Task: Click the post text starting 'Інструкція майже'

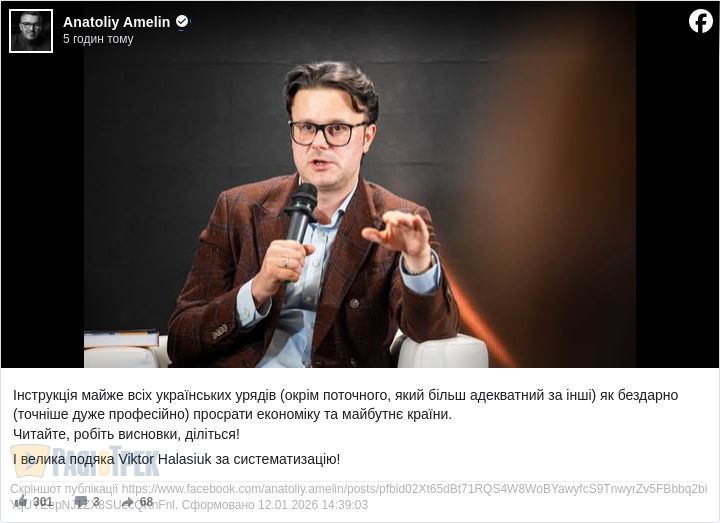Action: point(345,405)
